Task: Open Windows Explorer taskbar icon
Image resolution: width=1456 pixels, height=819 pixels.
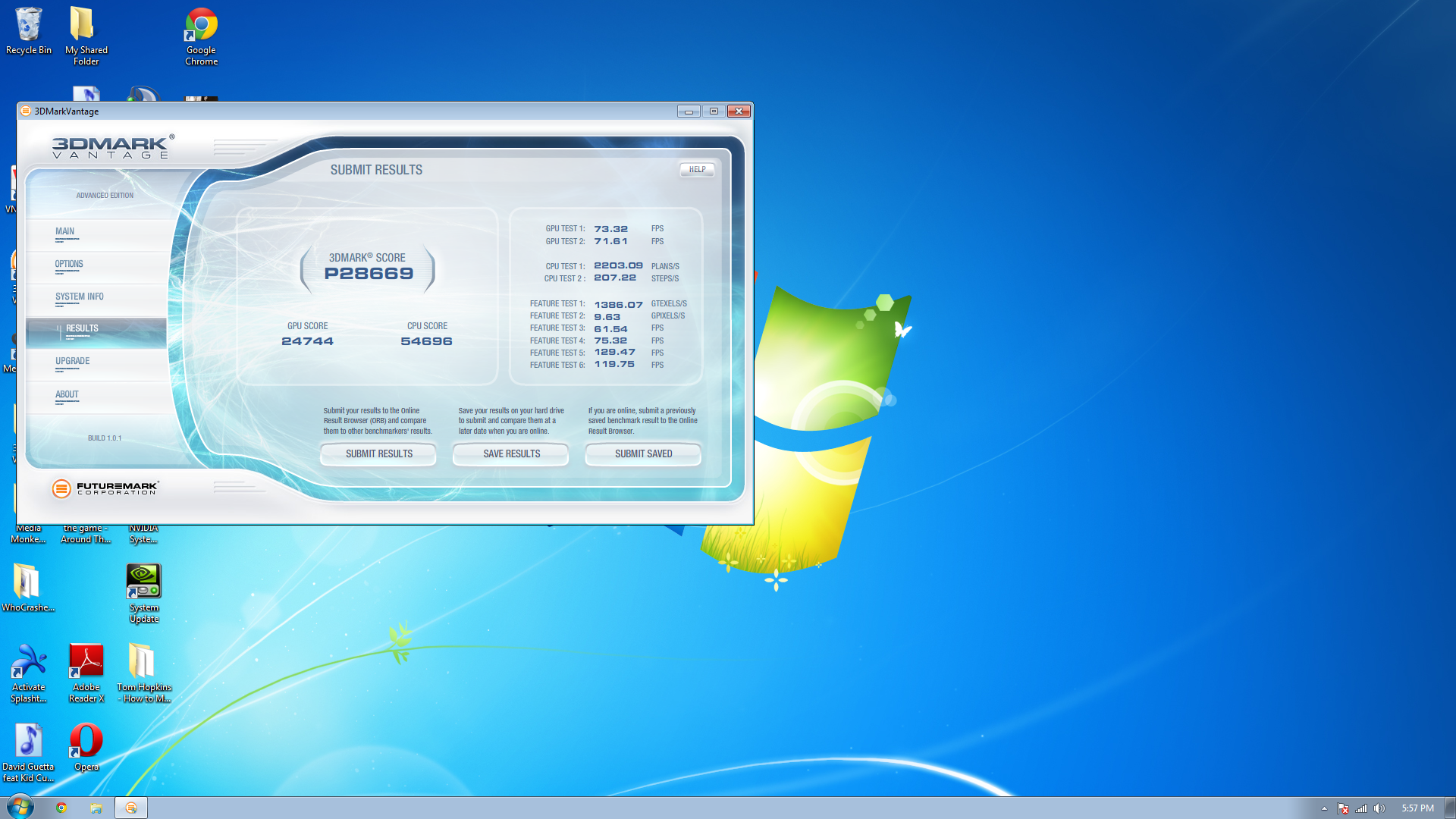Action: tap(96, 808)
